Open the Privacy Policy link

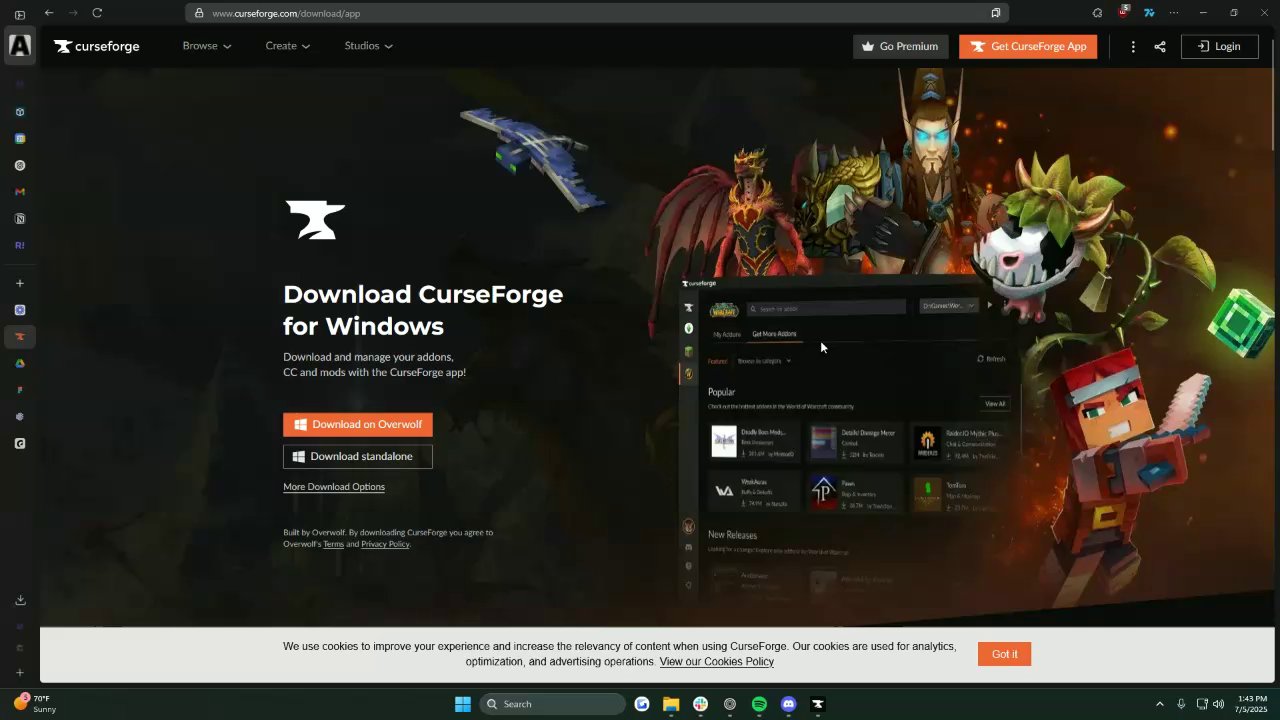tap(385, 544)
